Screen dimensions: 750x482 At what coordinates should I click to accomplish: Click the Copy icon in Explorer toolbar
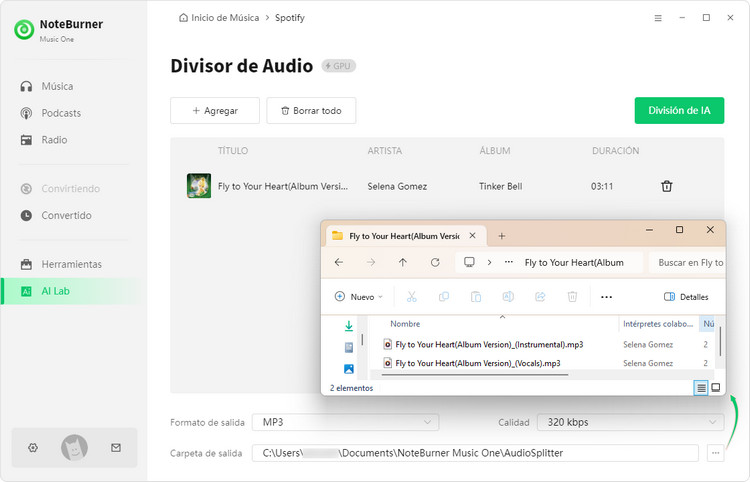coord(444,297)
